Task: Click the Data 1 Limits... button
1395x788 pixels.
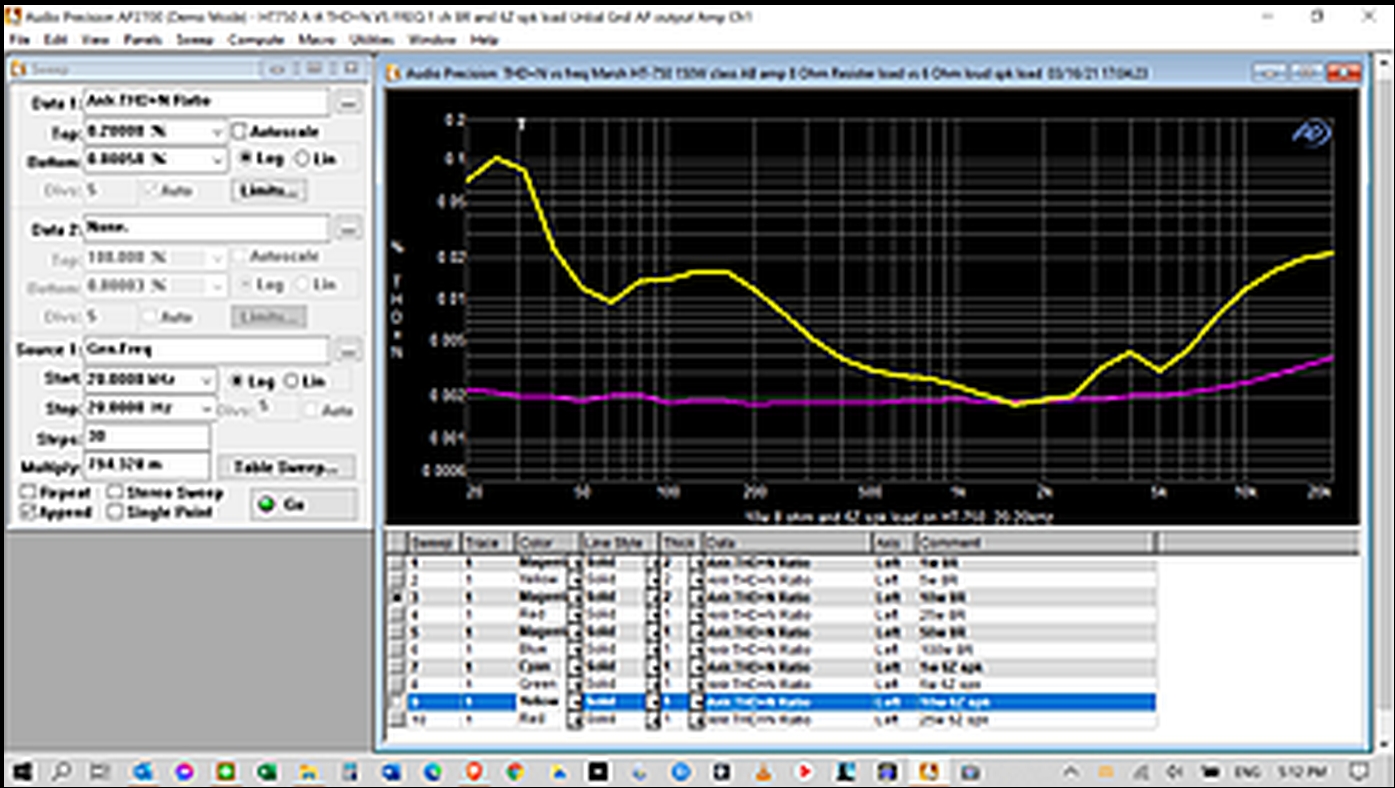Action: [269, 190]
